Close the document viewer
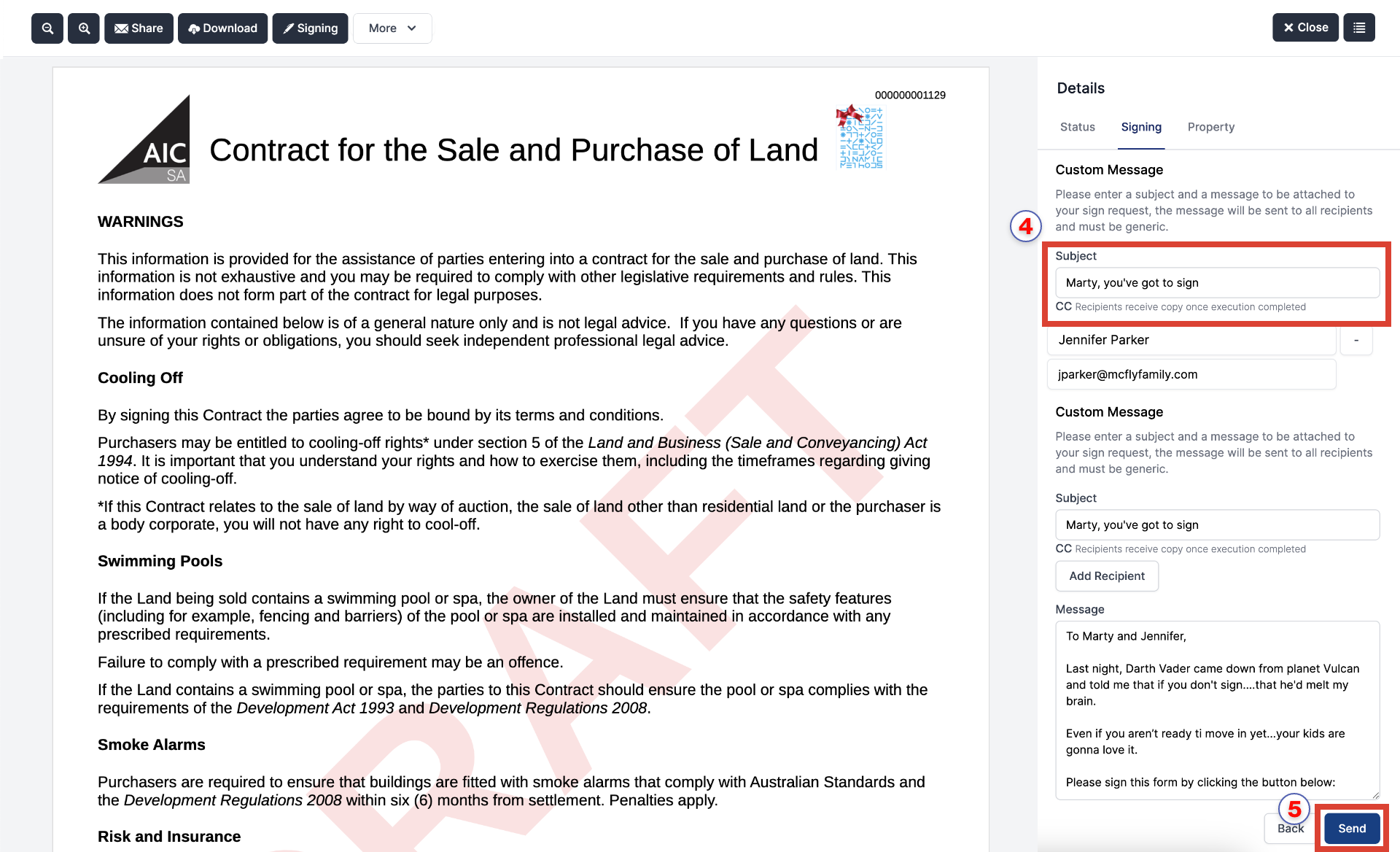Viewport: 1400px width, 852px height. coord(1305,28)
